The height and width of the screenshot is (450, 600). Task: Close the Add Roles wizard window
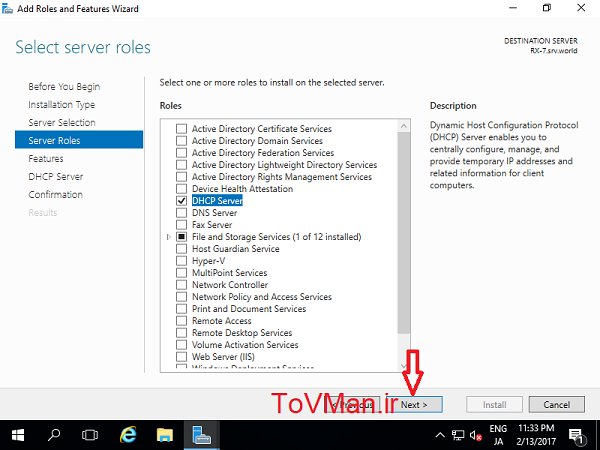coord(581,8)
